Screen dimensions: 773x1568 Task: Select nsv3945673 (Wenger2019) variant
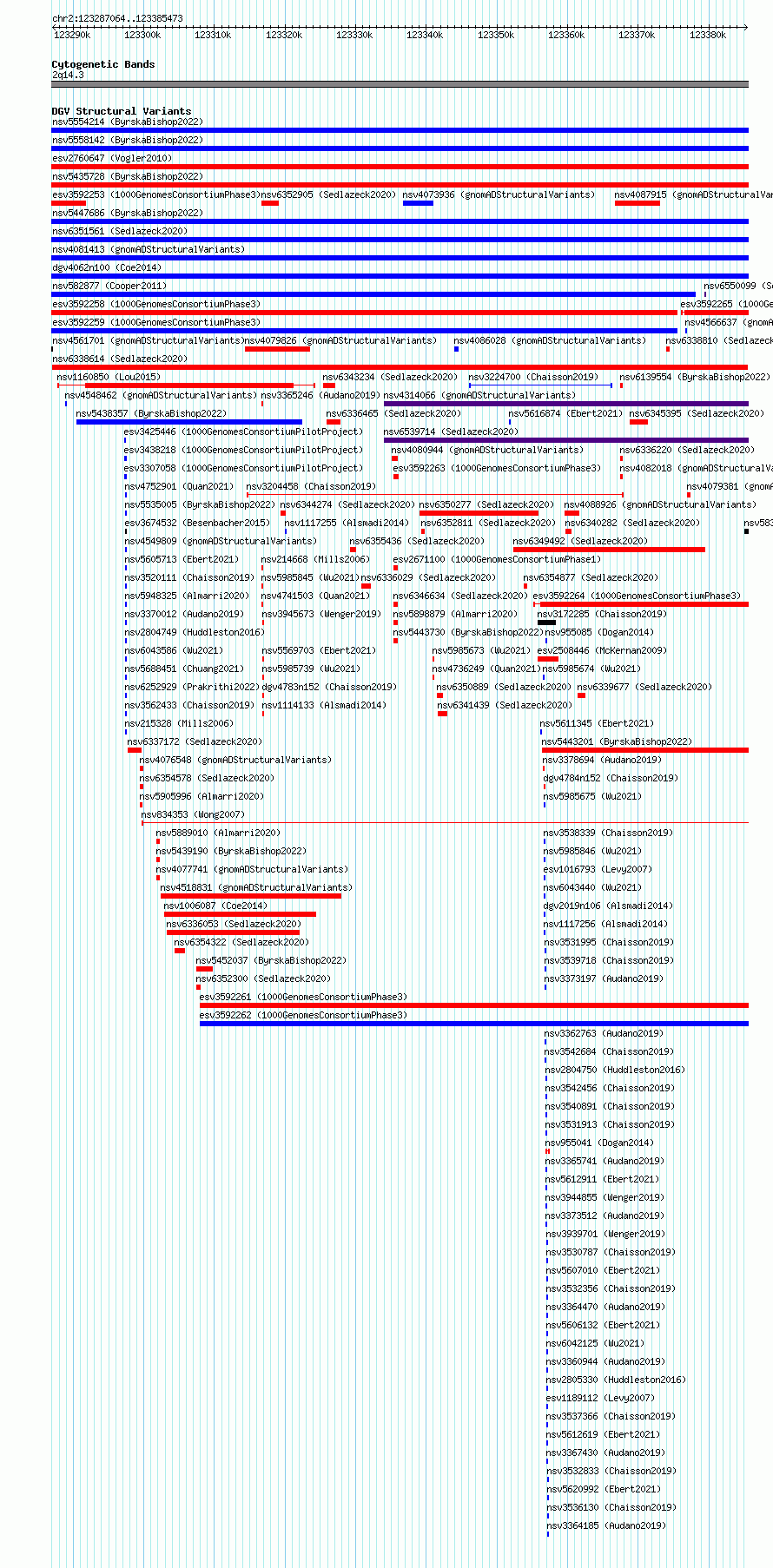[321, 615]
